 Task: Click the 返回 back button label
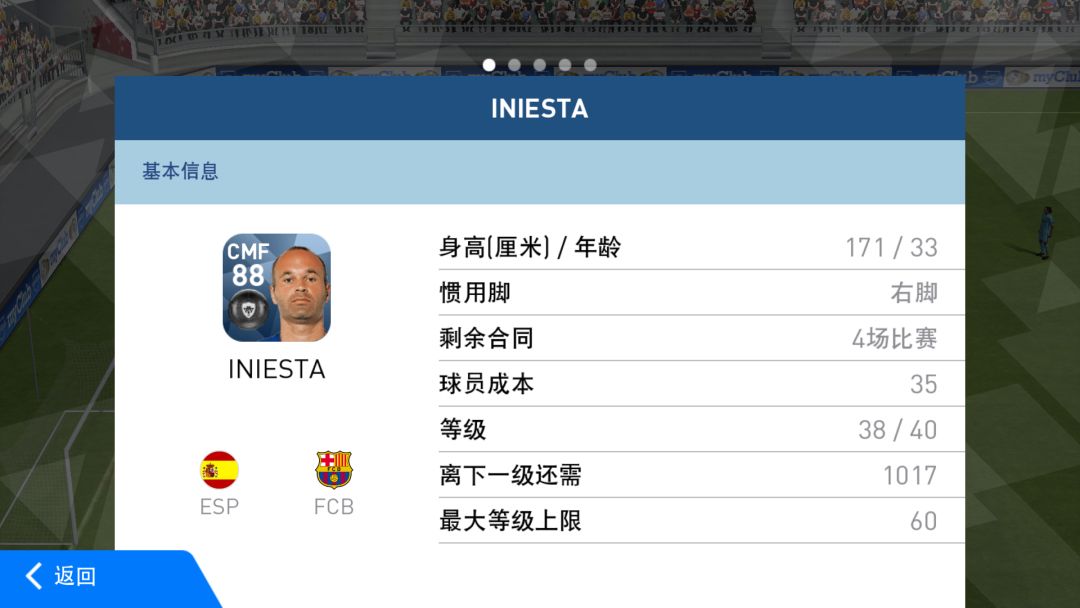click(75, 576)
